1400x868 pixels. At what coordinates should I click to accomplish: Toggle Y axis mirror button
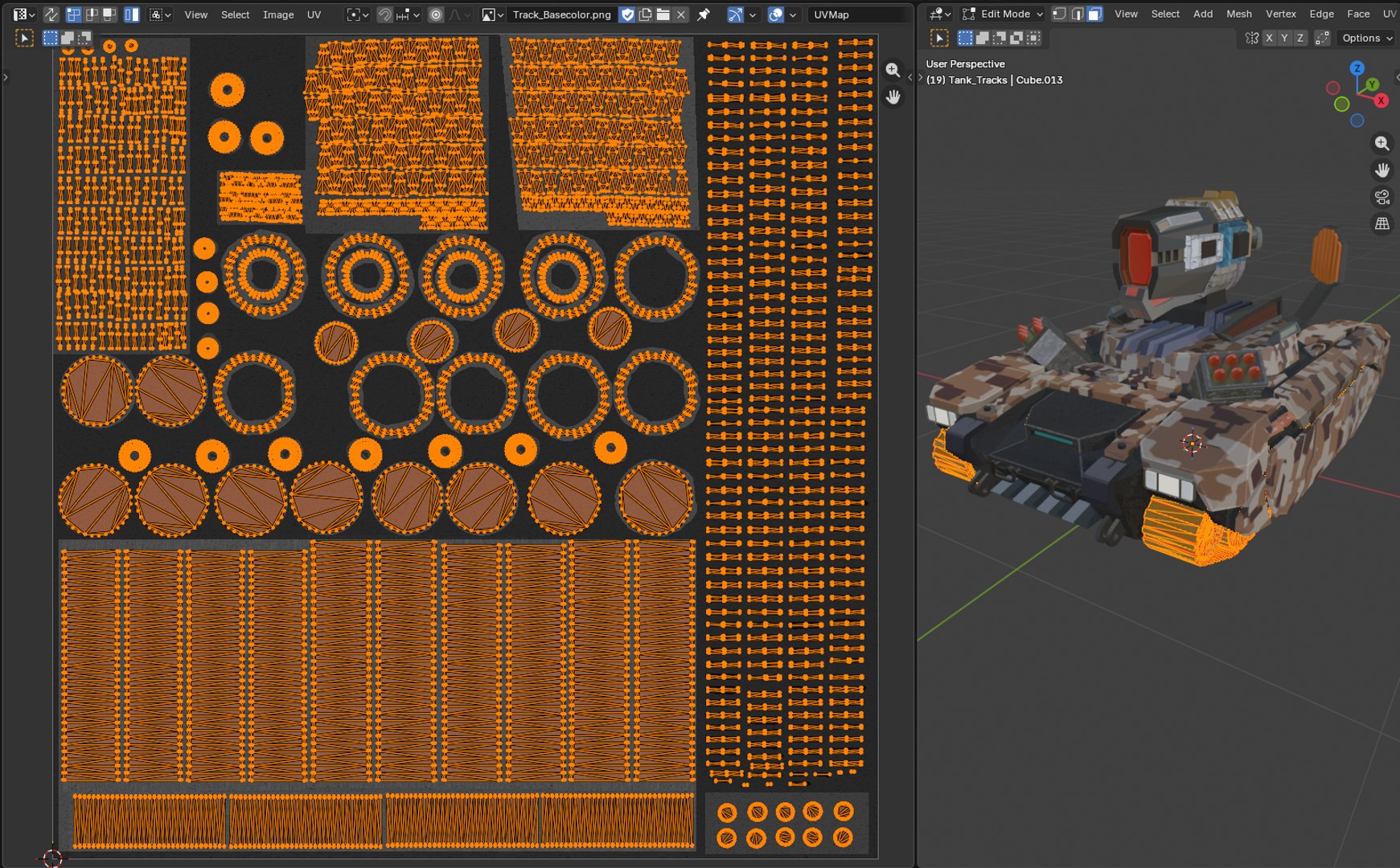pos(1284,38)
